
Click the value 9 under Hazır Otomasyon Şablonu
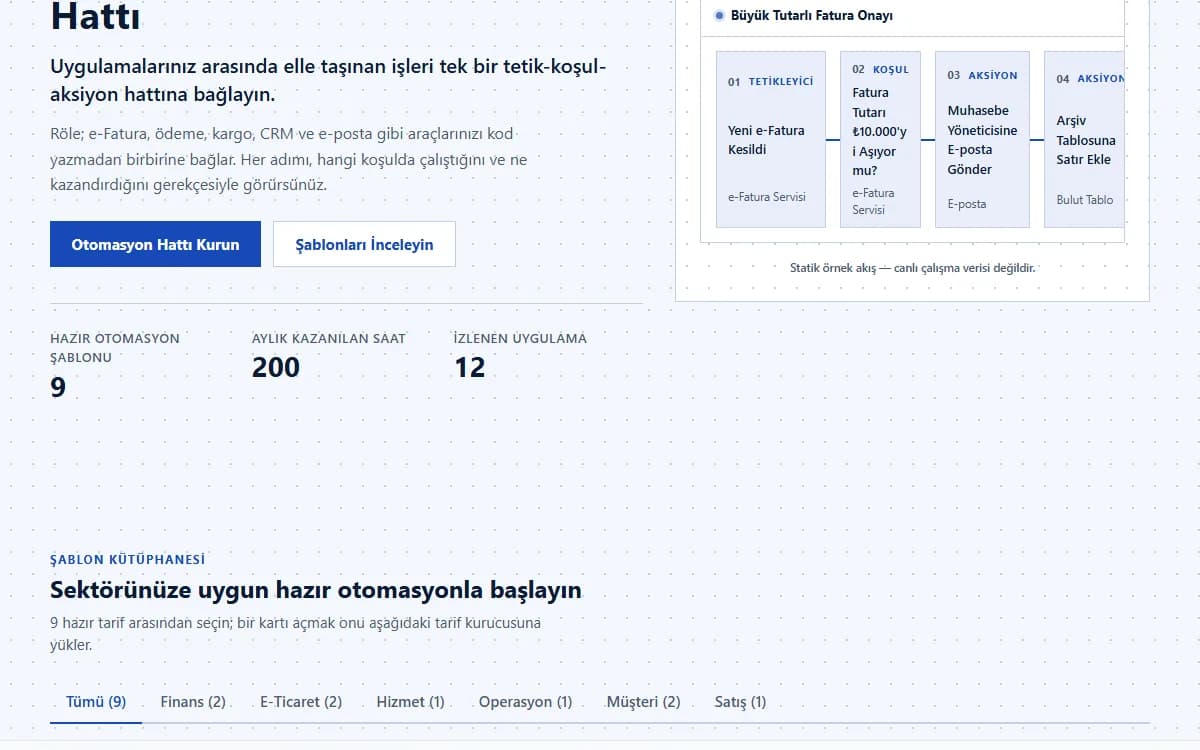click(58, 387)
